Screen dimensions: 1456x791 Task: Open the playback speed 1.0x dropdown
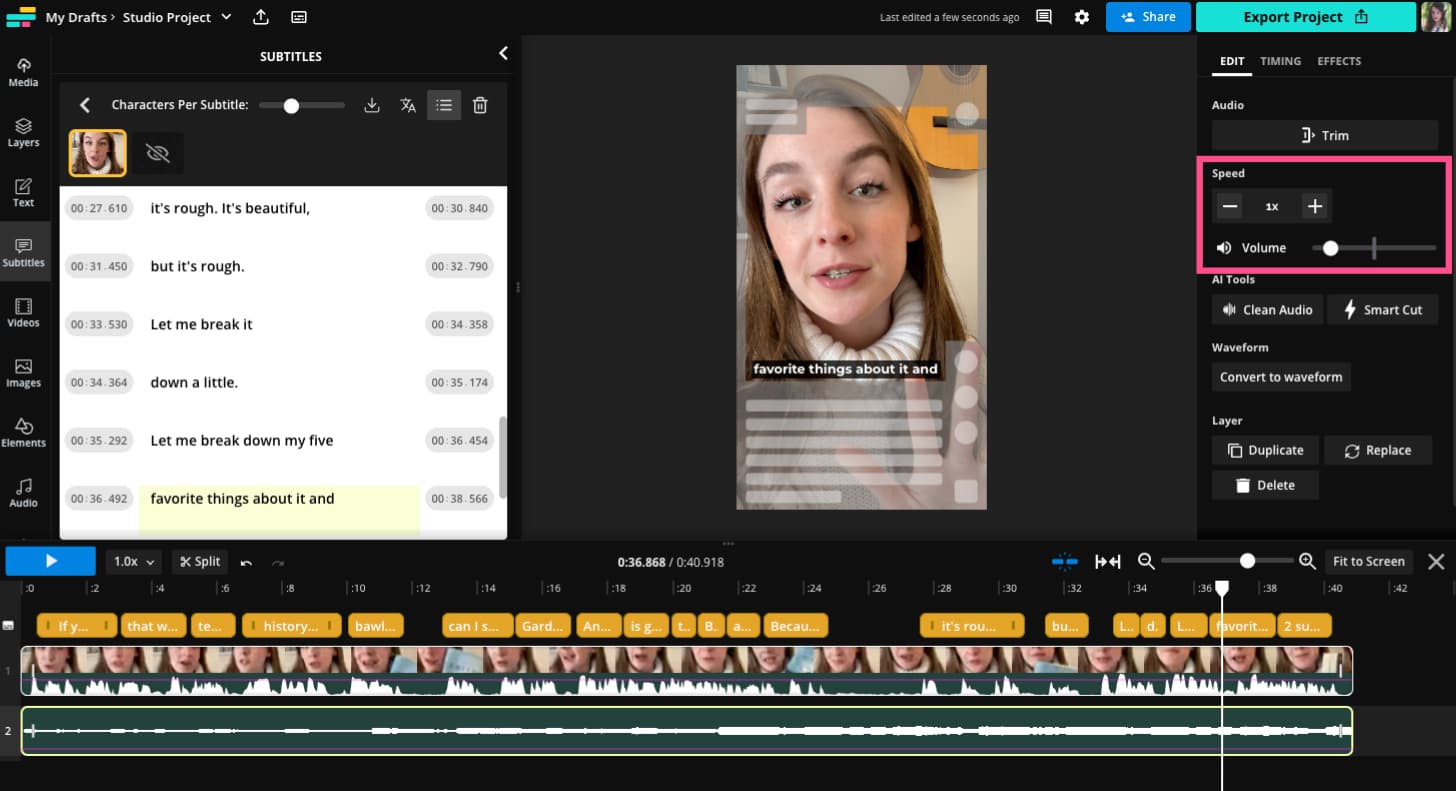point(134,561)
